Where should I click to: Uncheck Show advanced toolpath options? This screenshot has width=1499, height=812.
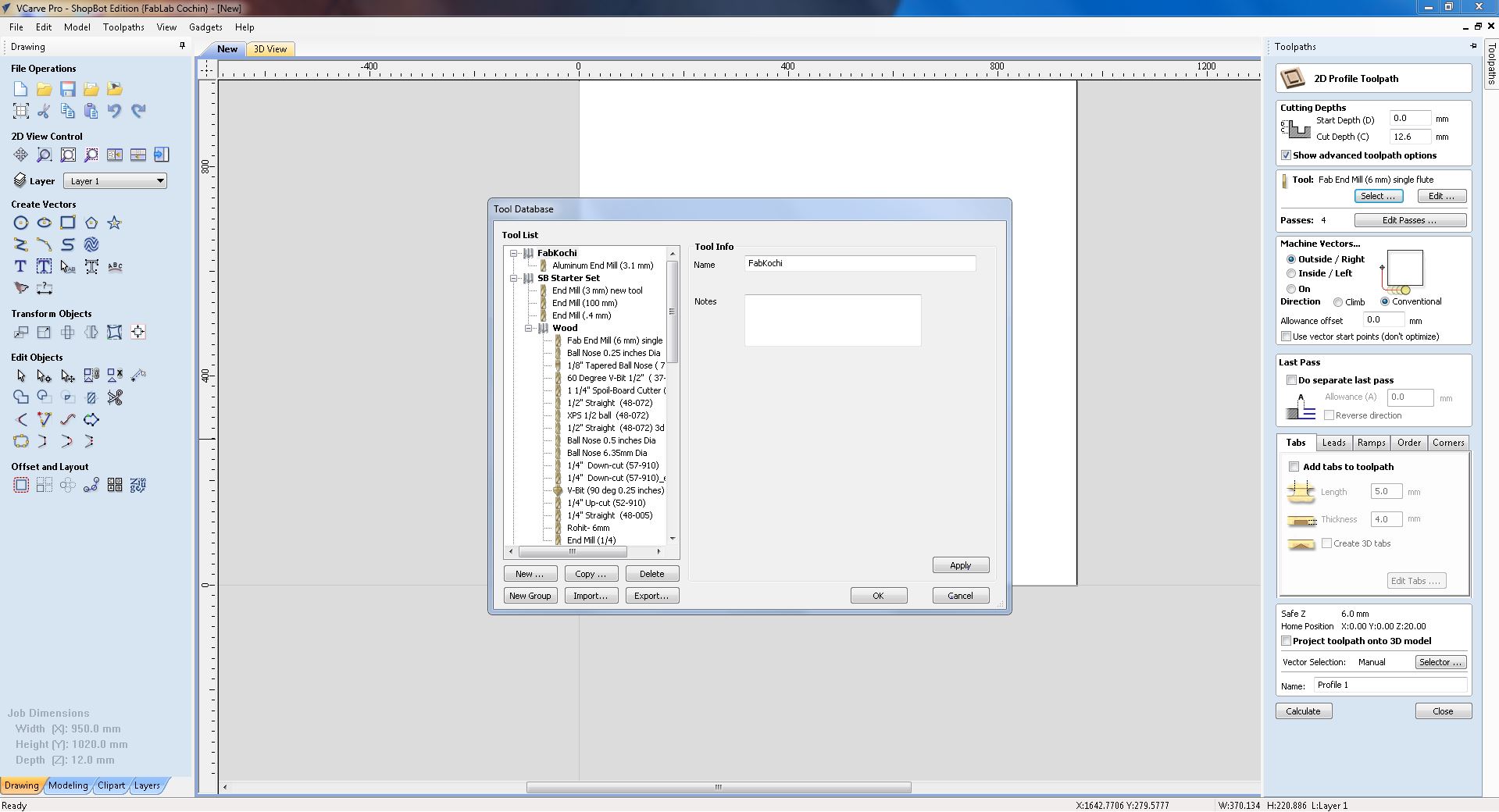click(1286, 155)
